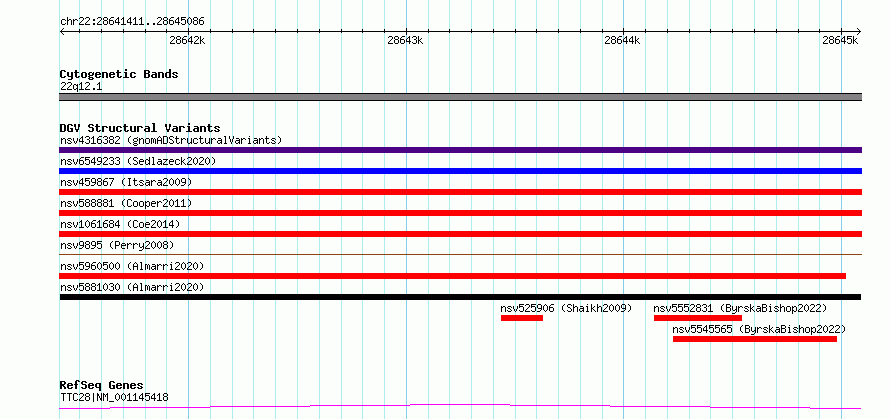Click the chr22:28641411..28645086 coordinate label
The image size is (890, 419).
pos(132,22)
